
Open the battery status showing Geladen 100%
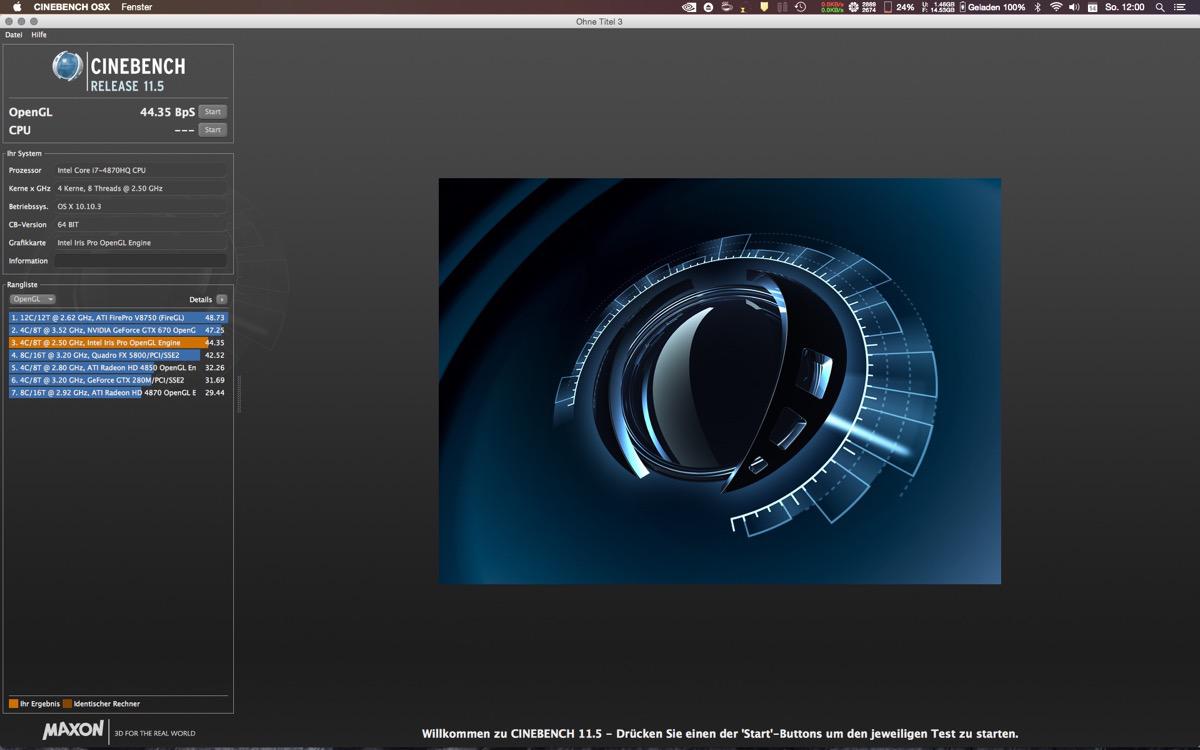(992, 7)
